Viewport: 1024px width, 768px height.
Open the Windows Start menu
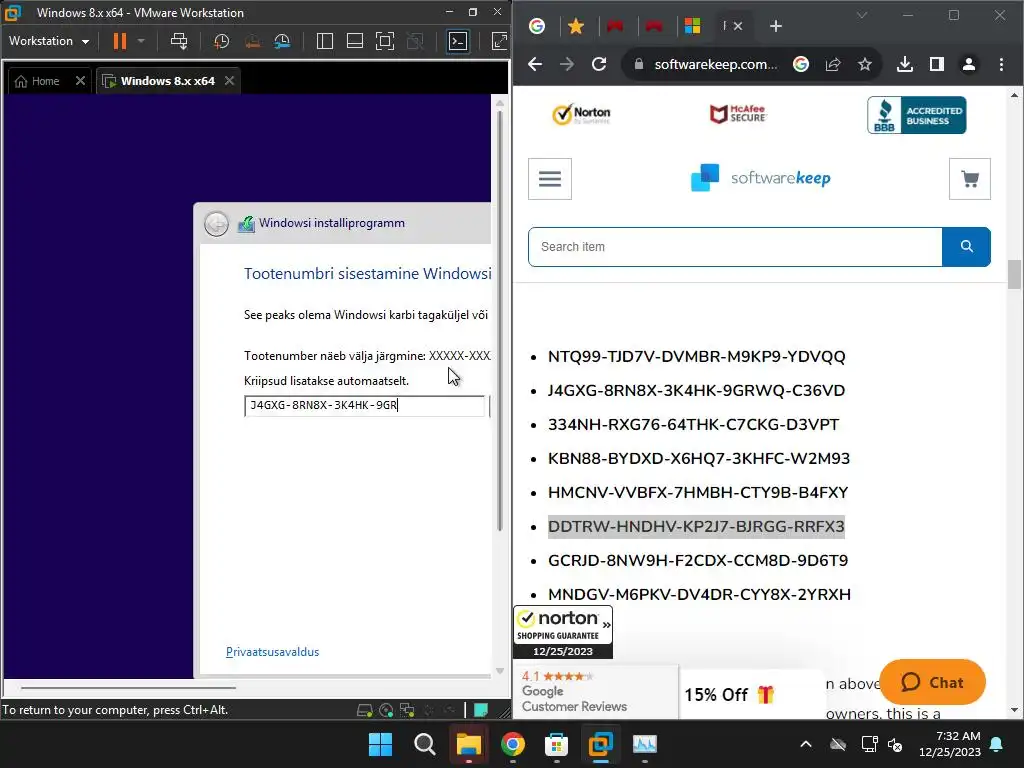[380, 744]
